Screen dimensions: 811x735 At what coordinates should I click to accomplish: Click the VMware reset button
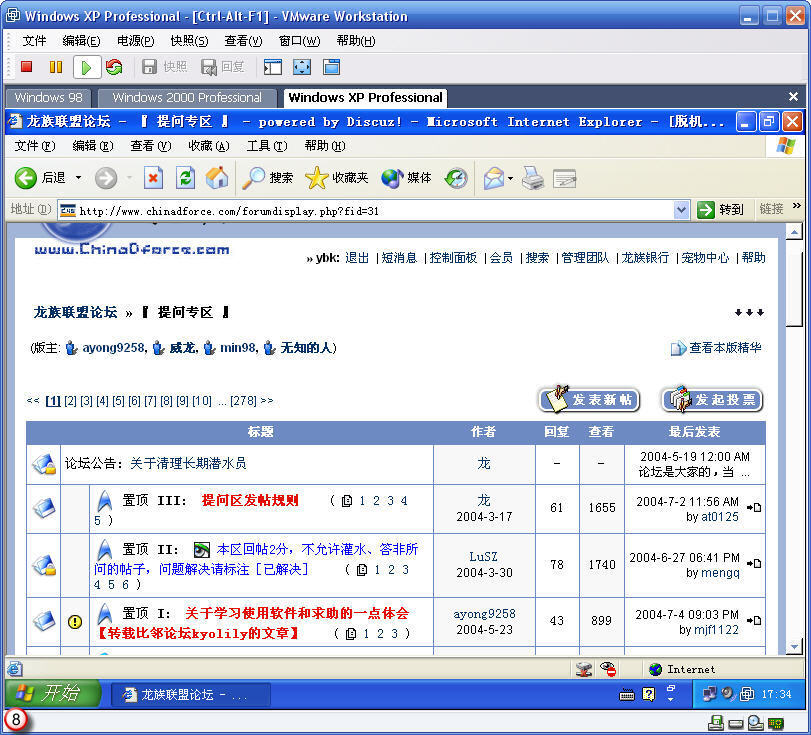[114, 67]
